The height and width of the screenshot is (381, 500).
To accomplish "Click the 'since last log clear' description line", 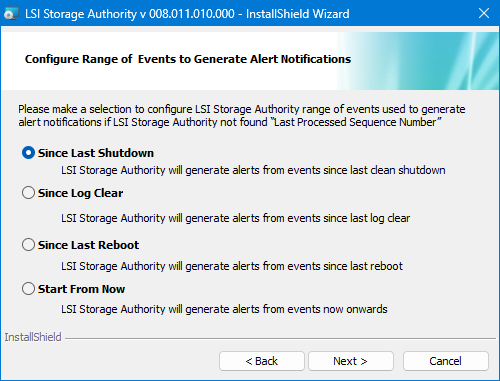I will 235,218.
